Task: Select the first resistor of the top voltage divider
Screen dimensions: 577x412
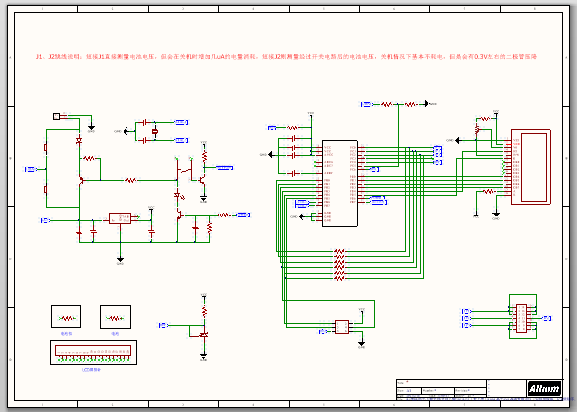Action: point(386,104)
